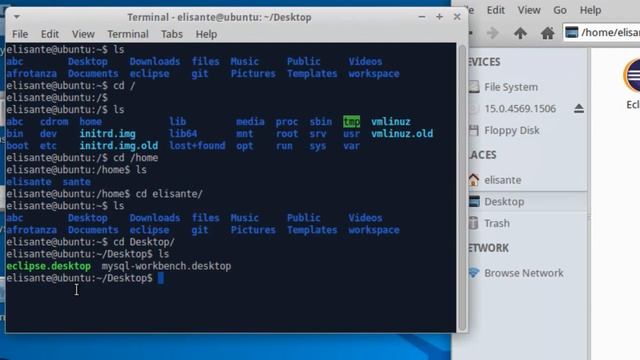
Task: Open the file manager Edit menu
Action: pyautogui.click(x=496, y=10)
